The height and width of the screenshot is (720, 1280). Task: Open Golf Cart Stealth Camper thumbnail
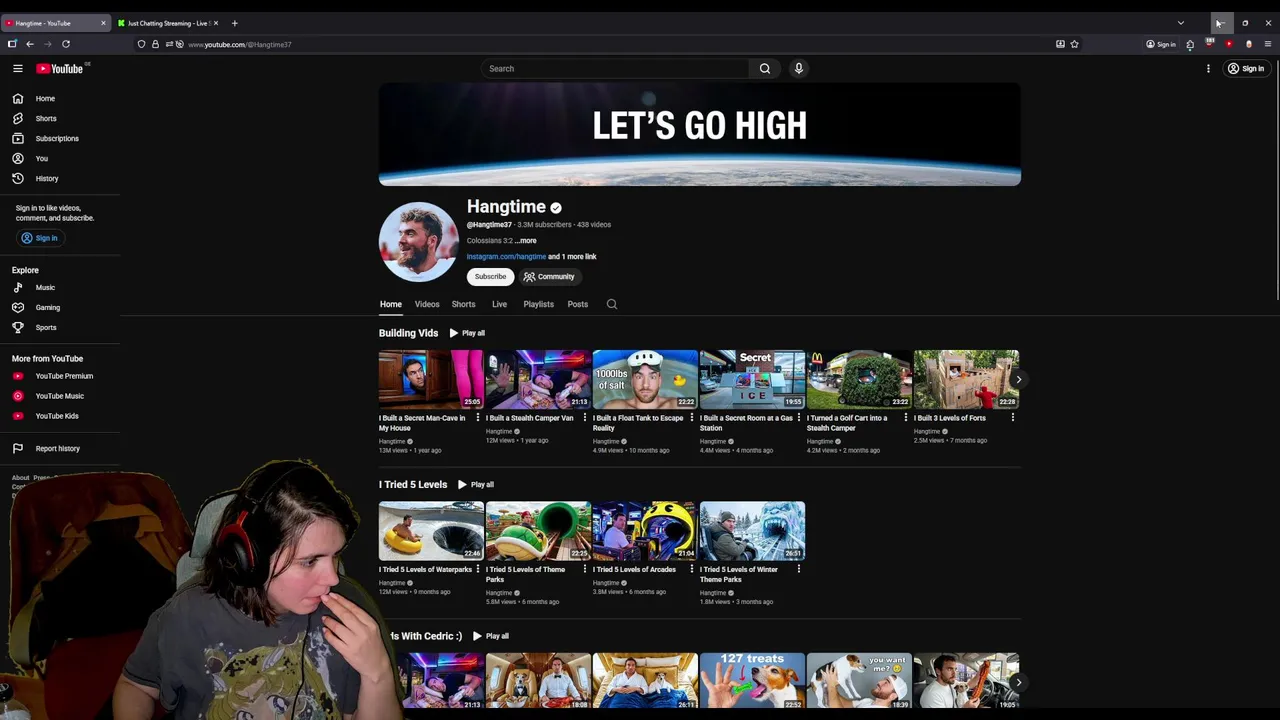[x=859, y=379]
